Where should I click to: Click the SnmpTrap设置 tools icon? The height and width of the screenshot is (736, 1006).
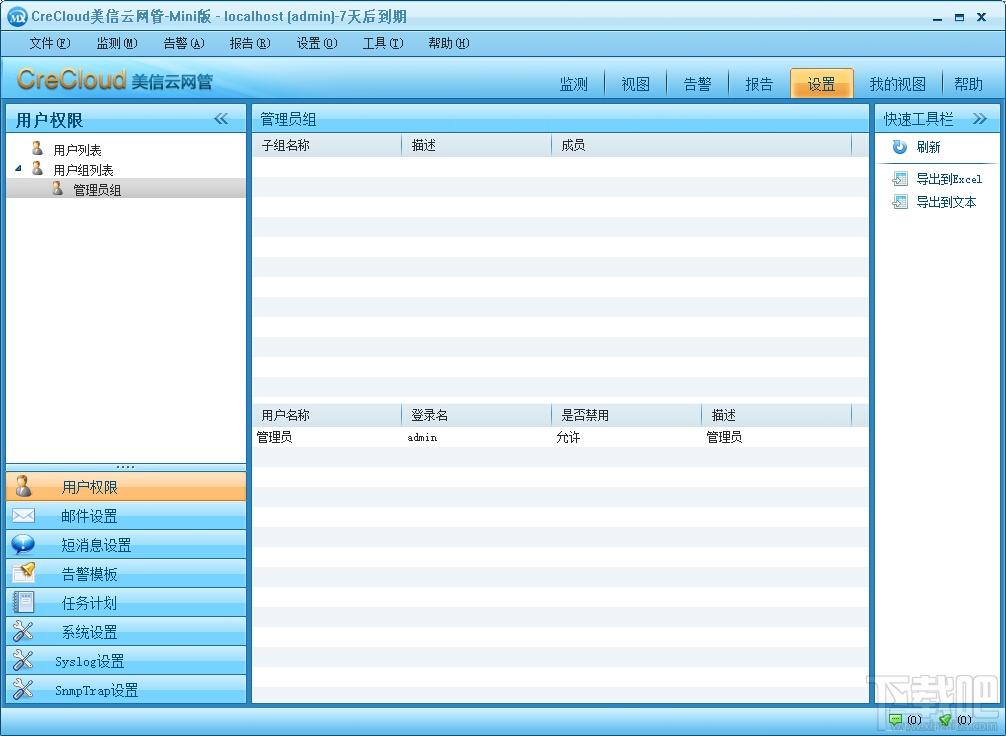(x=23, y=689)
